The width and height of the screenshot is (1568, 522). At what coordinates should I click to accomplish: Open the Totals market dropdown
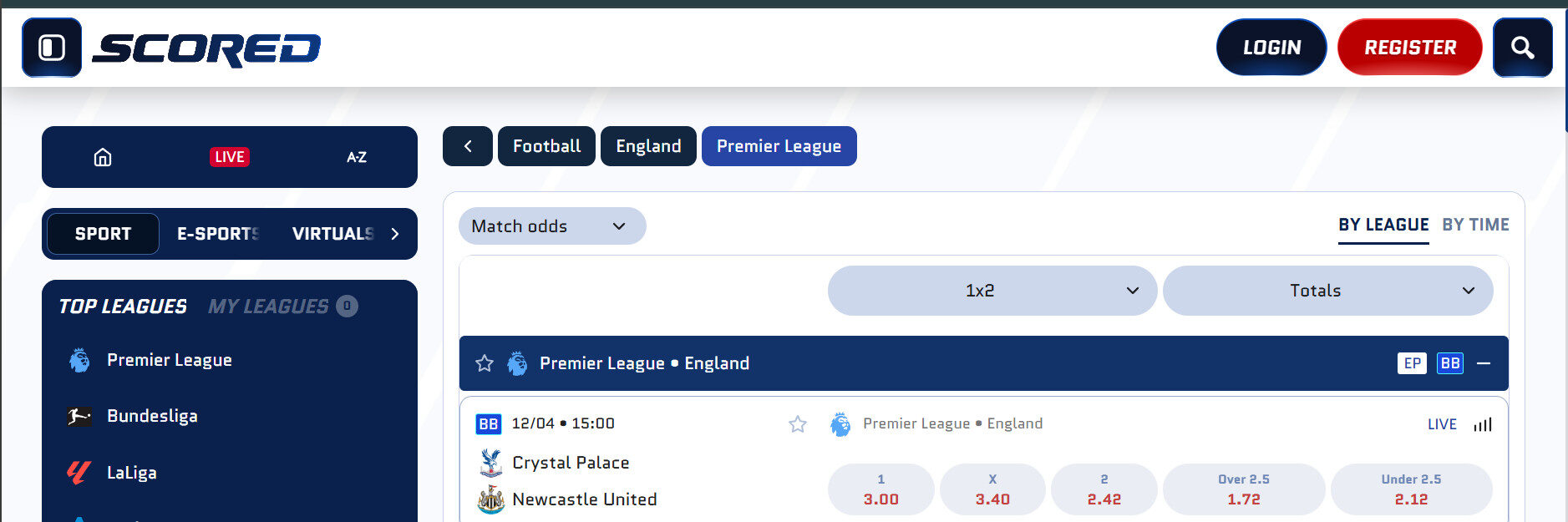[1328, 291]
